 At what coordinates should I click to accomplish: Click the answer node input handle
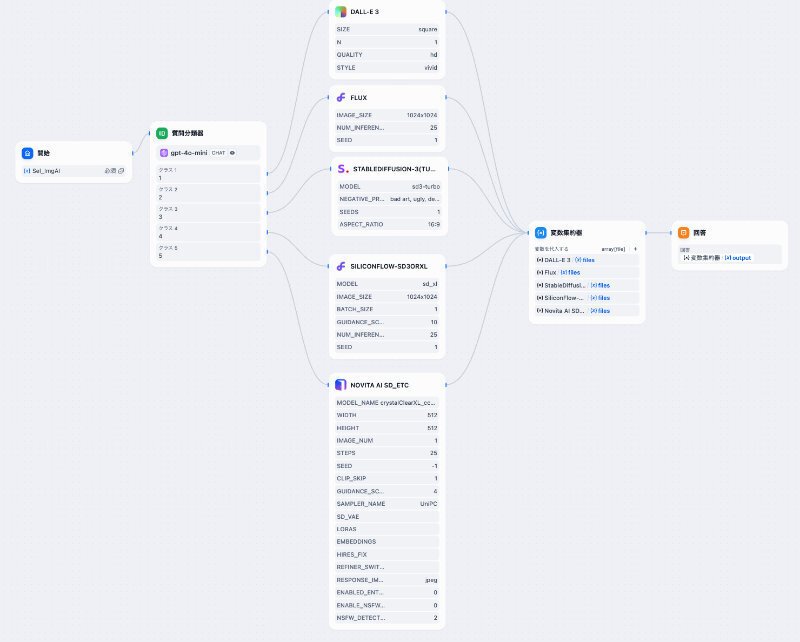(x=671, y=233)
